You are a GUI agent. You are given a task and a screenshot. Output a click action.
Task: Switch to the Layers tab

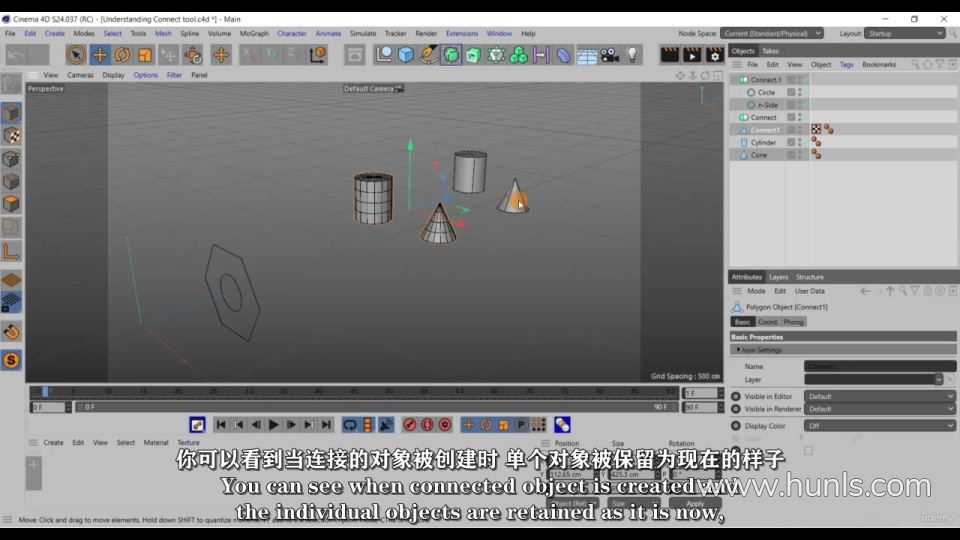778,277
